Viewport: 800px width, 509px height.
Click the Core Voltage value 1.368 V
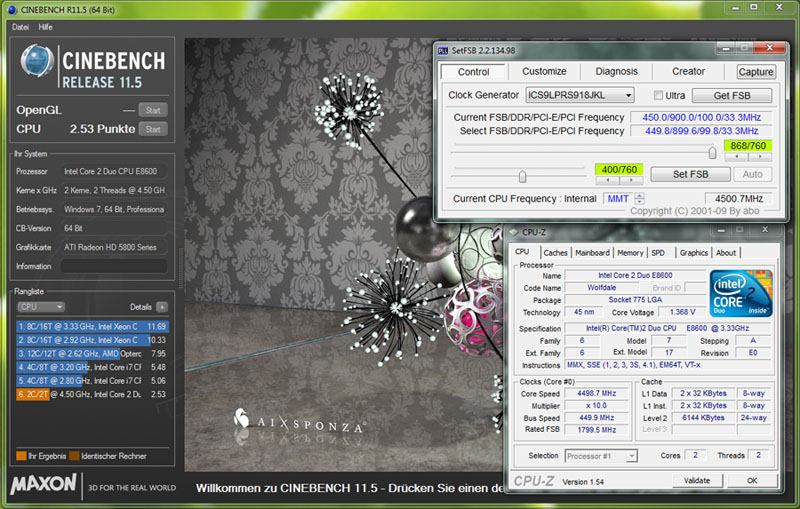pyautogui.click(x=682, y=312)
